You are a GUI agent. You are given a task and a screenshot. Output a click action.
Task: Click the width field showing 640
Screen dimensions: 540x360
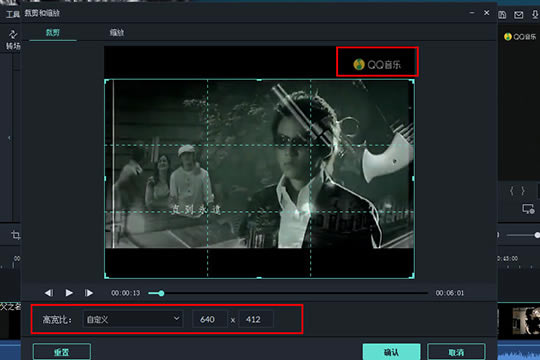click(x=210, y=319)
